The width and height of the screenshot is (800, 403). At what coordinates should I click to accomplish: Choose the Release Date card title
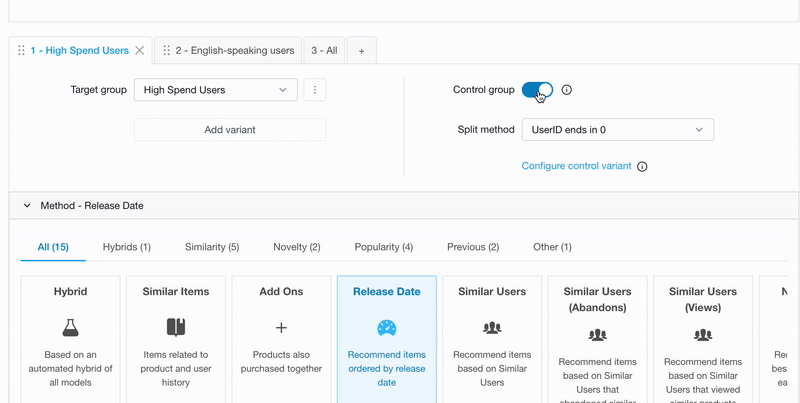pyautogui.click(x=387, y=291)
